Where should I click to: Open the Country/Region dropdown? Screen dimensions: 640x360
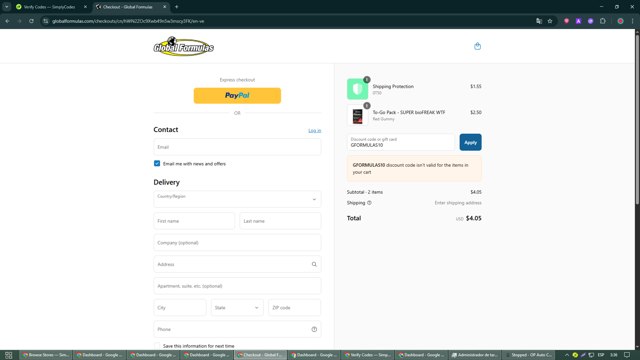click(237, 199)
